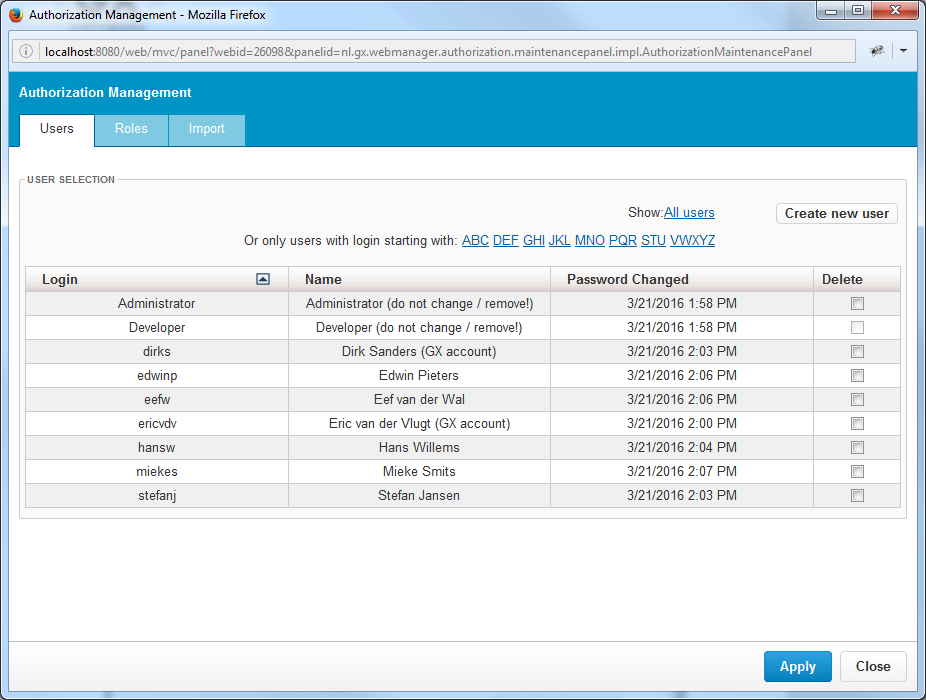Viewport: 926px width, 700px height.
Task: Go to the Import tab
Action: pos(207,129)
